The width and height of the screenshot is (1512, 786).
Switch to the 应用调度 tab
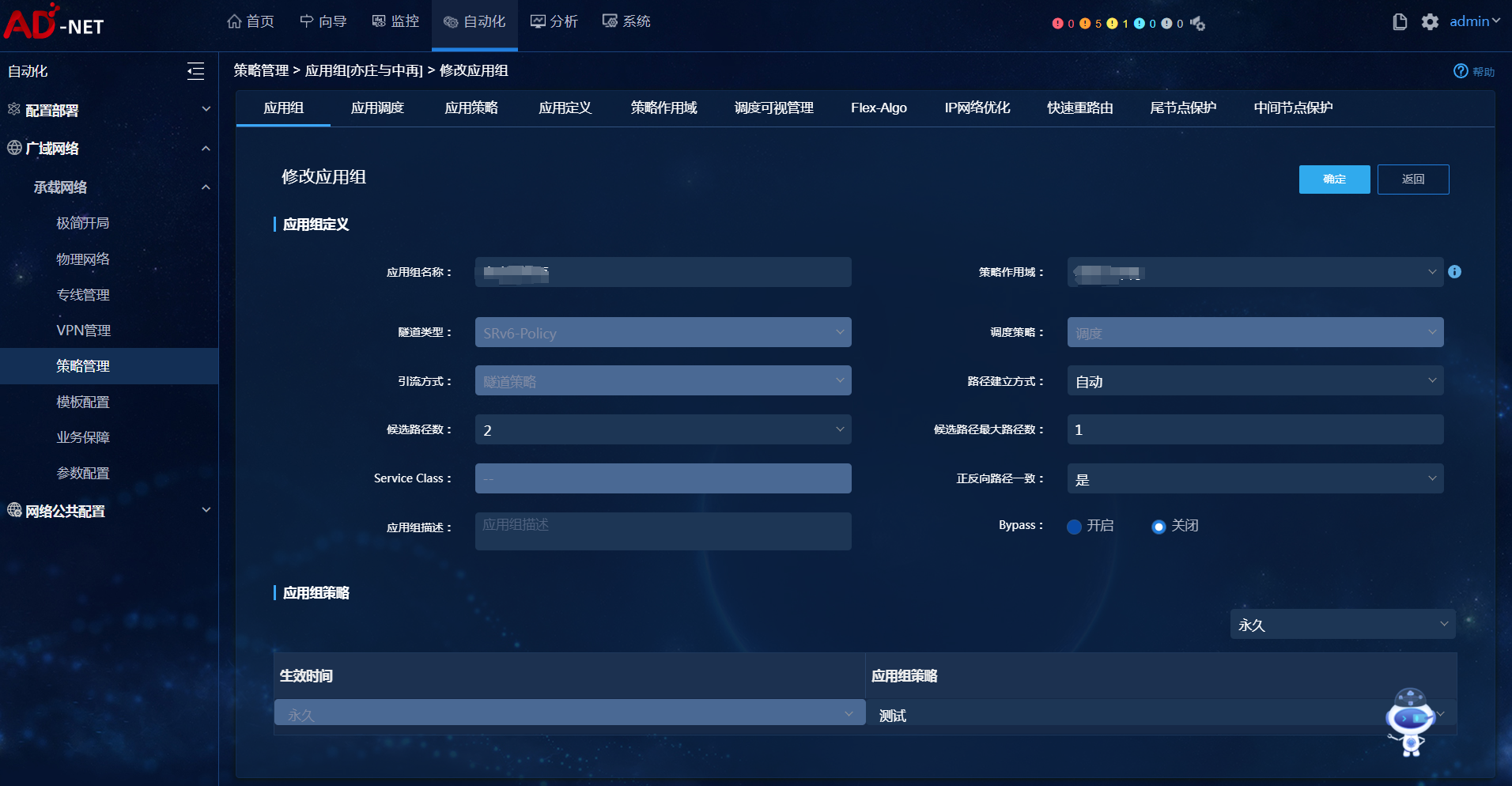pos(377,108)
